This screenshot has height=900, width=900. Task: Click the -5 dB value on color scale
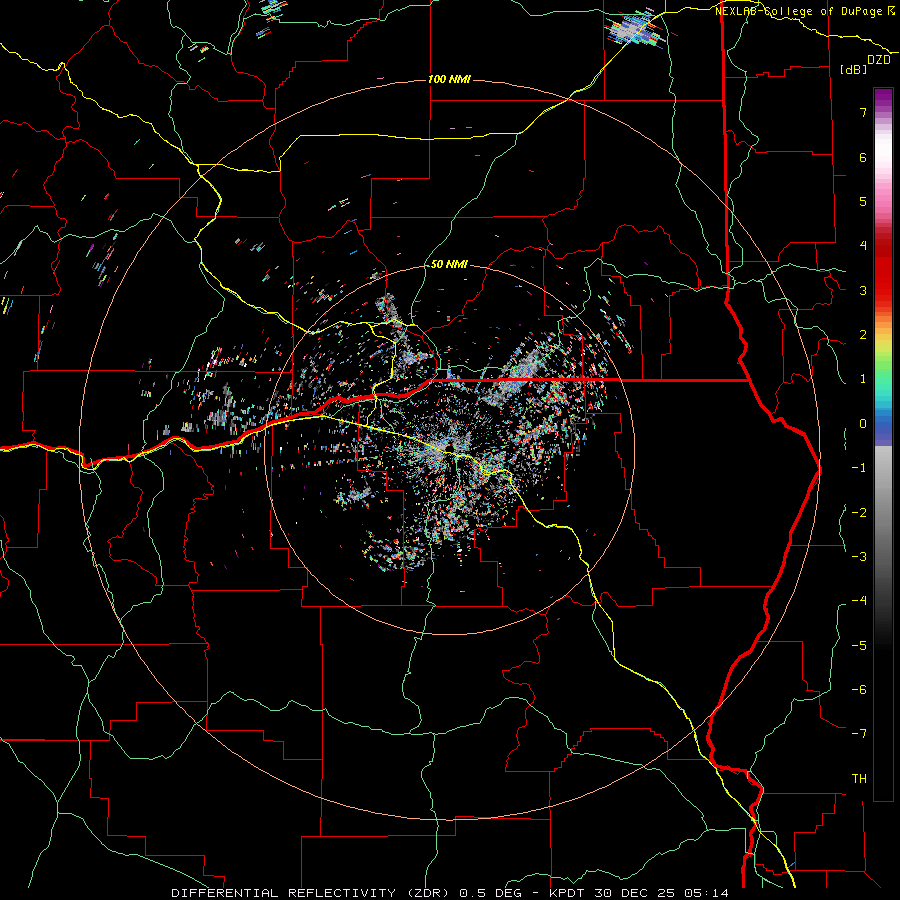point(859,645)
